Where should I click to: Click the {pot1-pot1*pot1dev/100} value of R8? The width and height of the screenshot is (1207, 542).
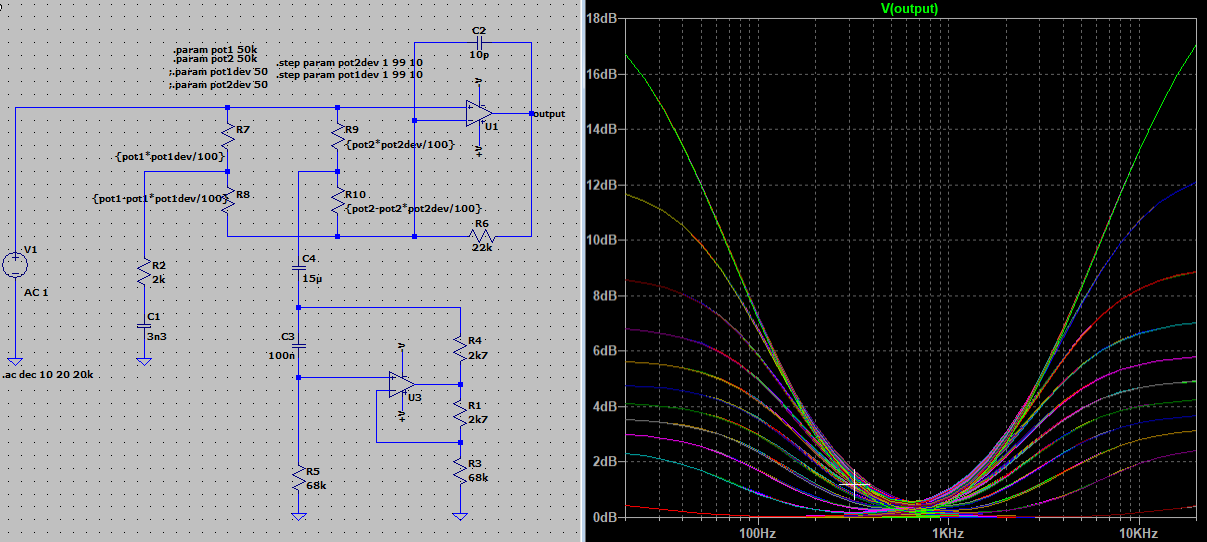coord(160,198)
